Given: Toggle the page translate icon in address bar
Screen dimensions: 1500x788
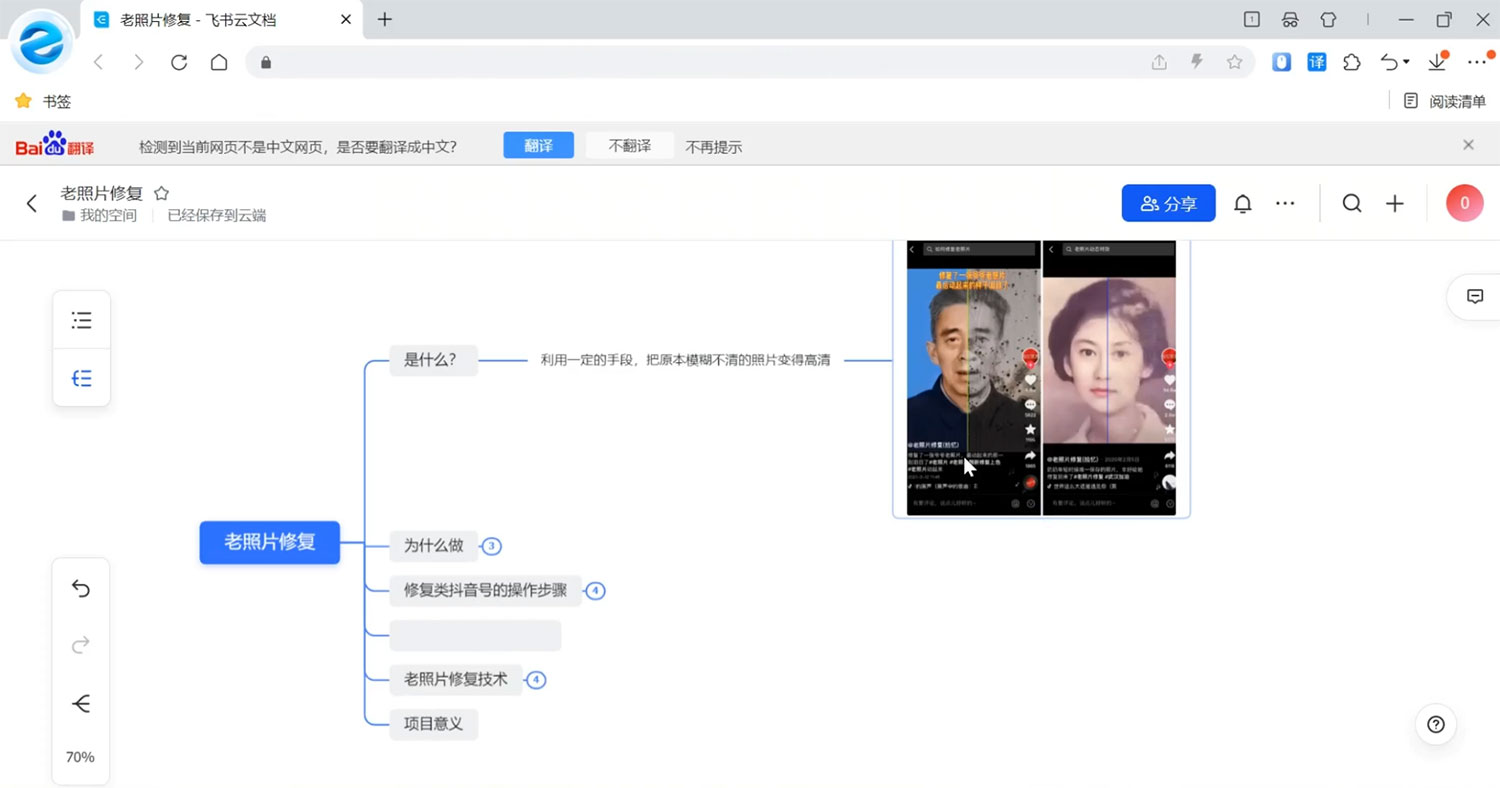Looking at the screenshot, I should [1317, 62].
